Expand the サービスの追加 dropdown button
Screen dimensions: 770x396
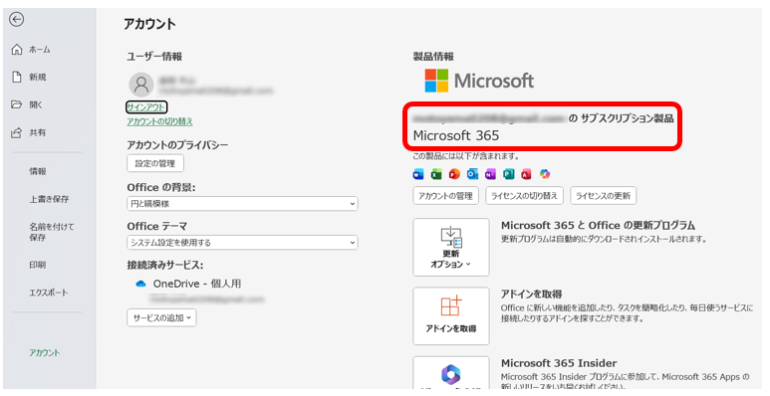coord(162,317)
